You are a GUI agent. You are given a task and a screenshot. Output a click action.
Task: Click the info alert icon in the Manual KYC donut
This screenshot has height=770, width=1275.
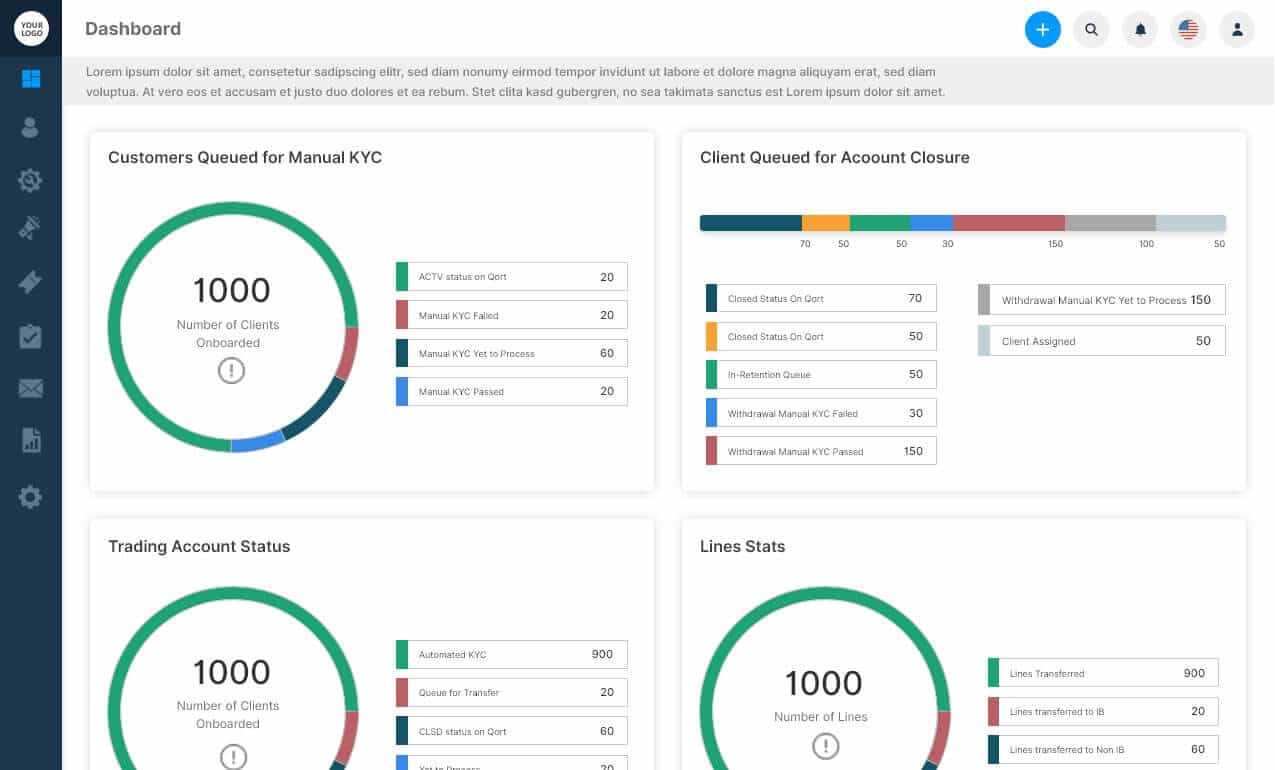pyautogui.click(x=231, y=371)
